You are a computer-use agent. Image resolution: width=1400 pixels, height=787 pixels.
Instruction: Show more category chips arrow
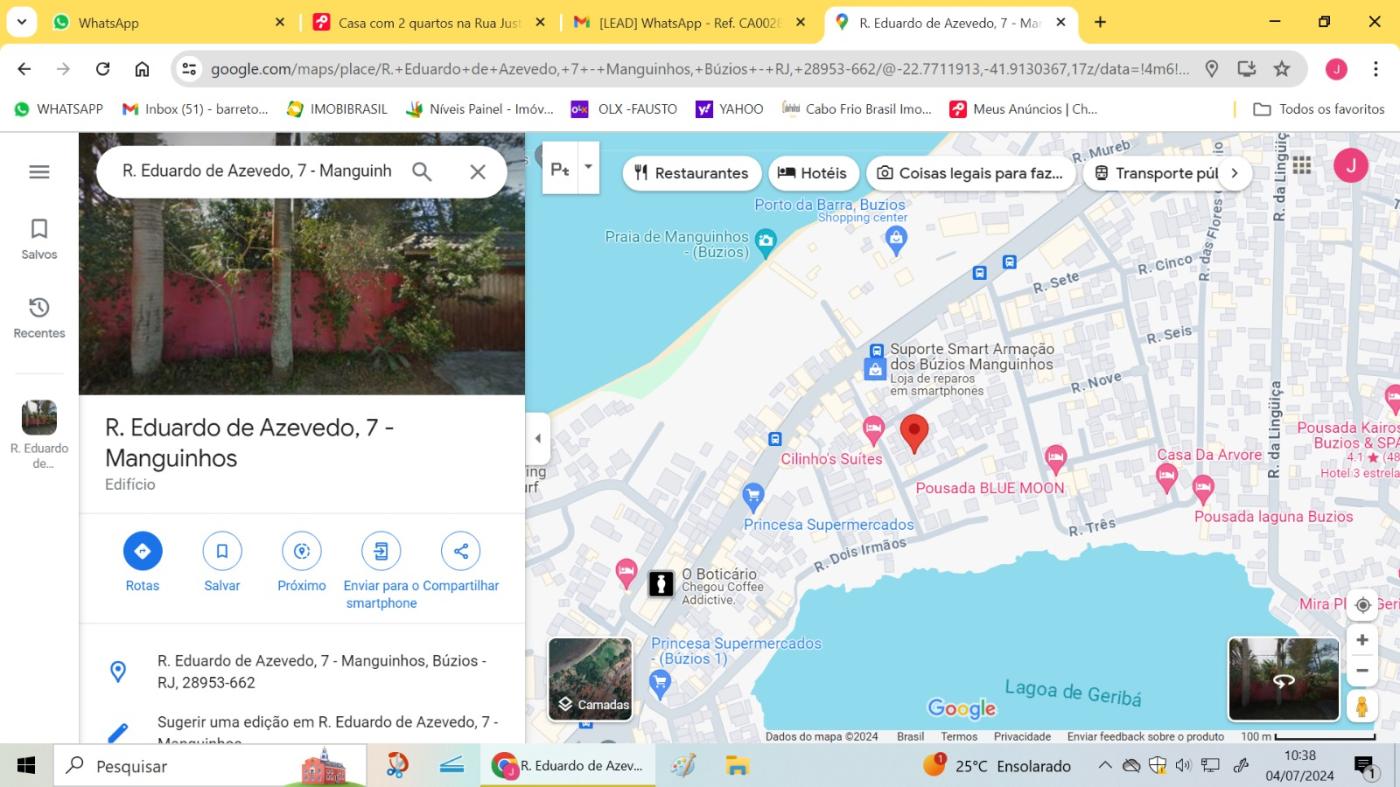coord(1235,173)
